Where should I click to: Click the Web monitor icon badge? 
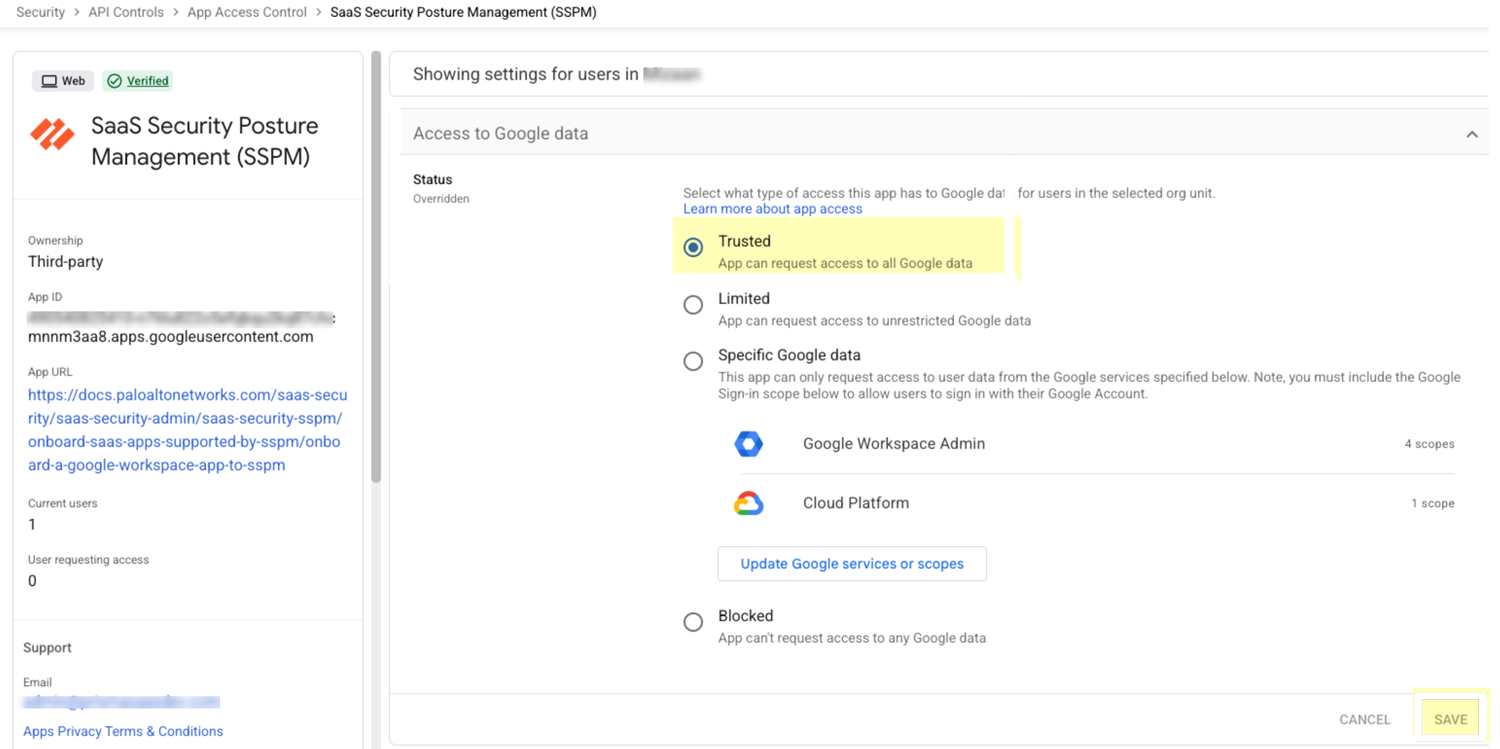(63, 81)
